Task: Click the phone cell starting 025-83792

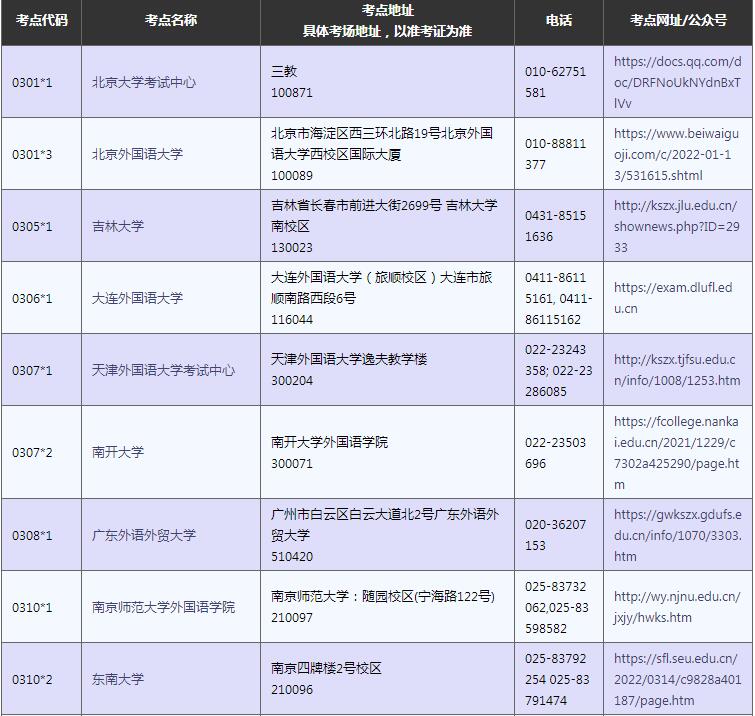Action: [x=558, y=679]
